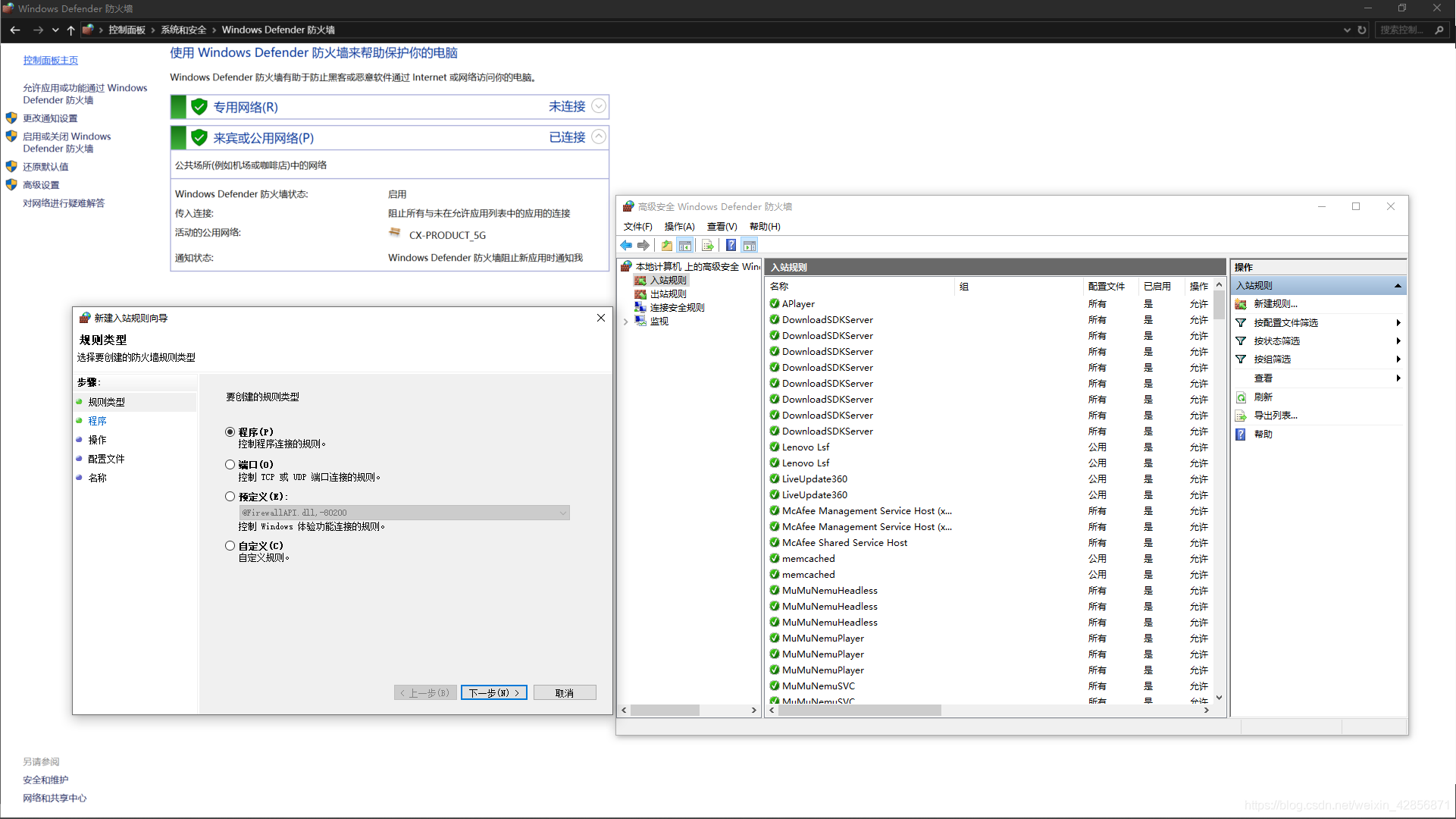This screenshot has width=1456, height=819.
Task: Click the export list toolbar icon
Action: coord(707,244)
